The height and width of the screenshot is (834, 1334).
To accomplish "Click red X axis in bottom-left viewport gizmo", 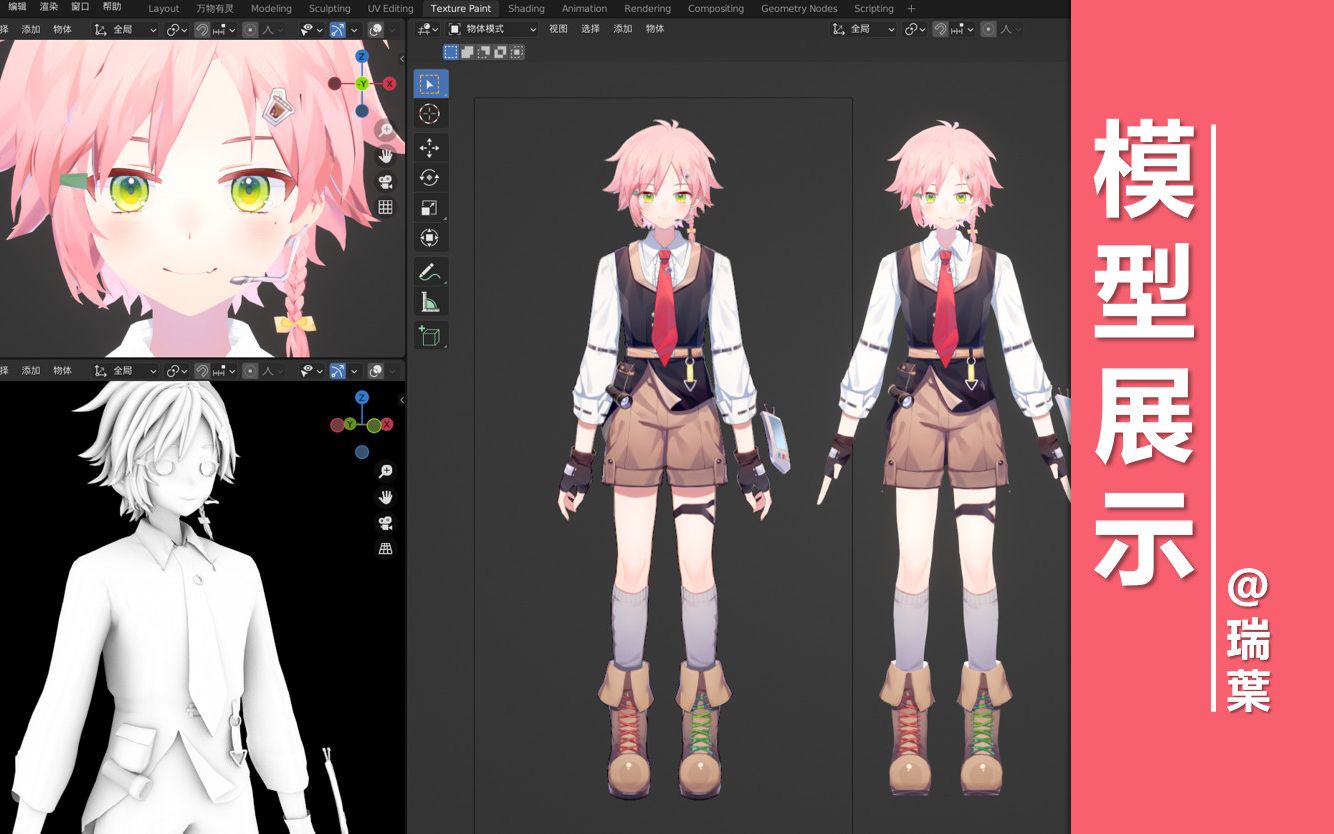I will pyautogui.click(x=387, y=425).
